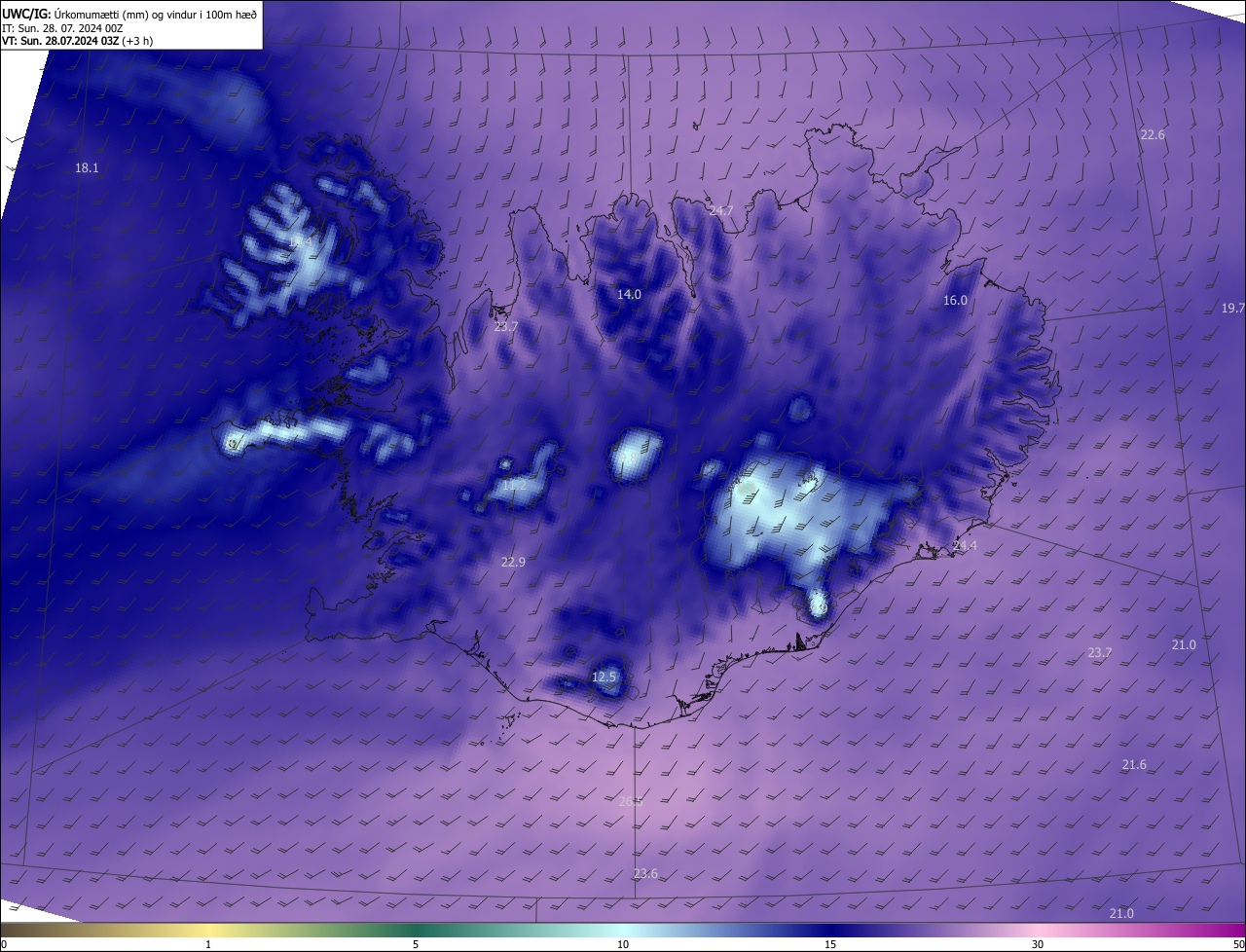Screen dimensions: 1246x952
Task: Click the 1 tick on the color scale
Action: (208, 944)
